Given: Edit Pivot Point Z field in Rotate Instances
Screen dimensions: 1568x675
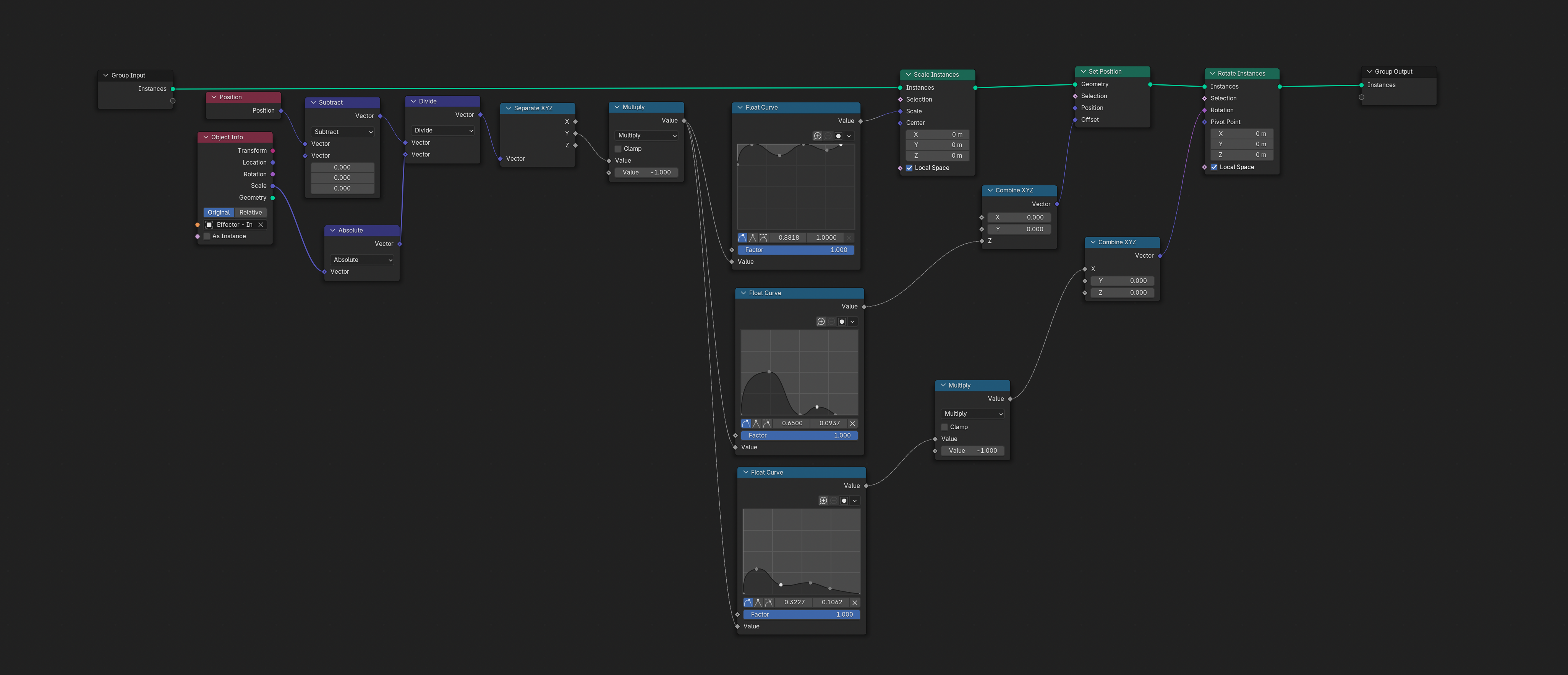Looking at the screenshot, I should pyautogui.click(x=1242, y=155).
